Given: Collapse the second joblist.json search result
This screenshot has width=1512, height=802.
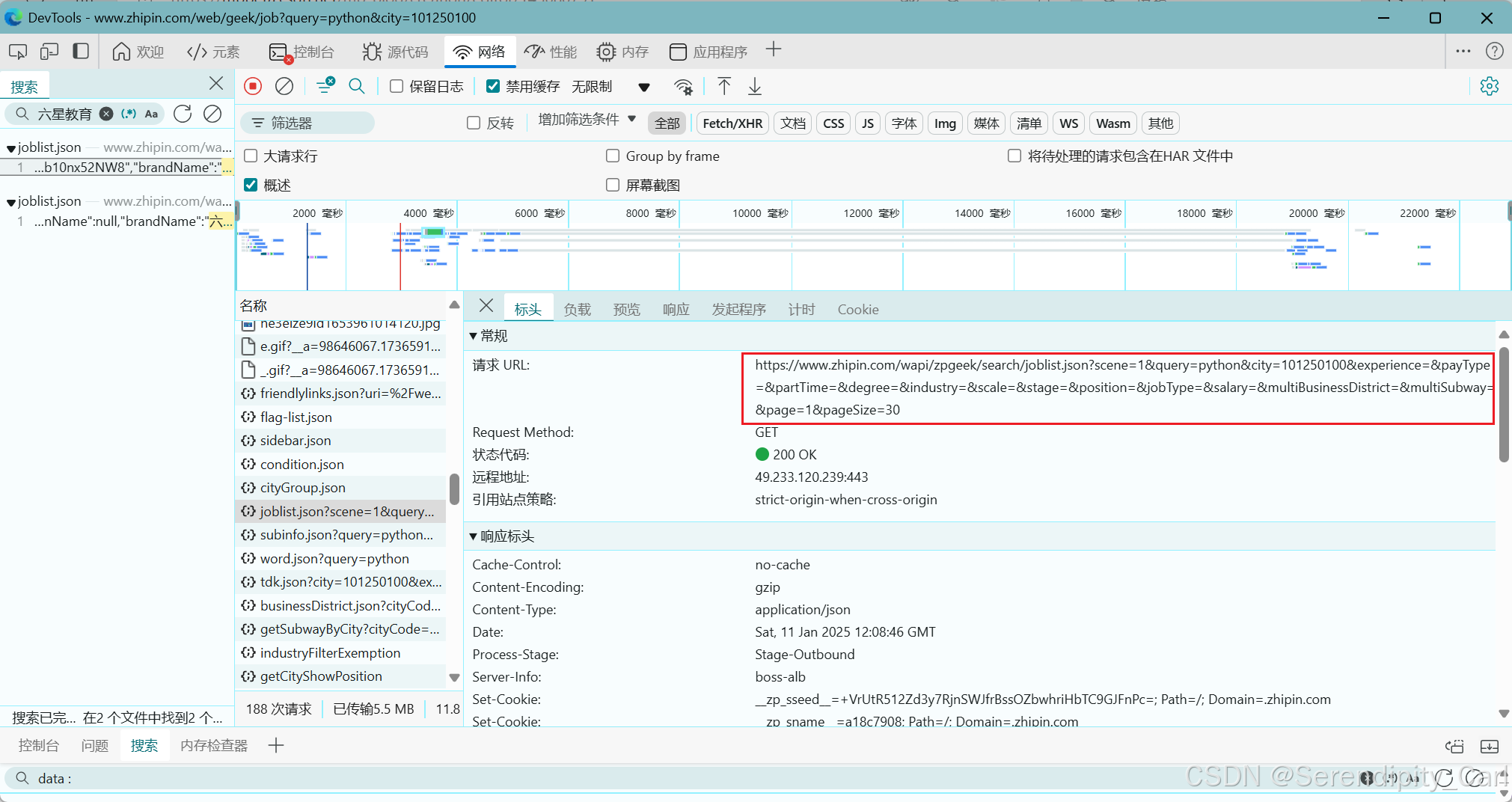Looking at the screenshot, I should pos(11,202).
